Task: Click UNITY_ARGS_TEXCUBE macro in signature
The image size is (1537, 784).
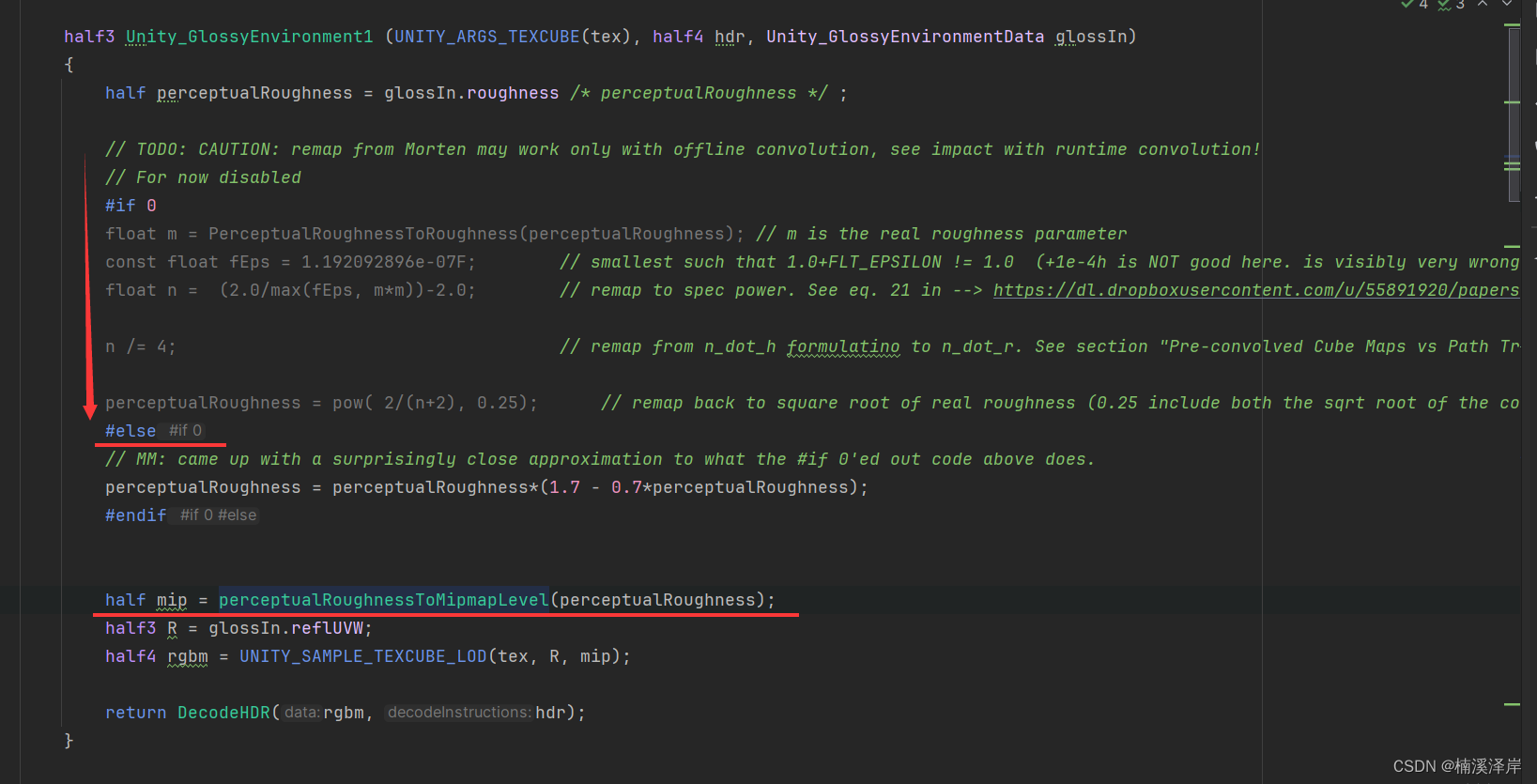Action: click(487, 37)
